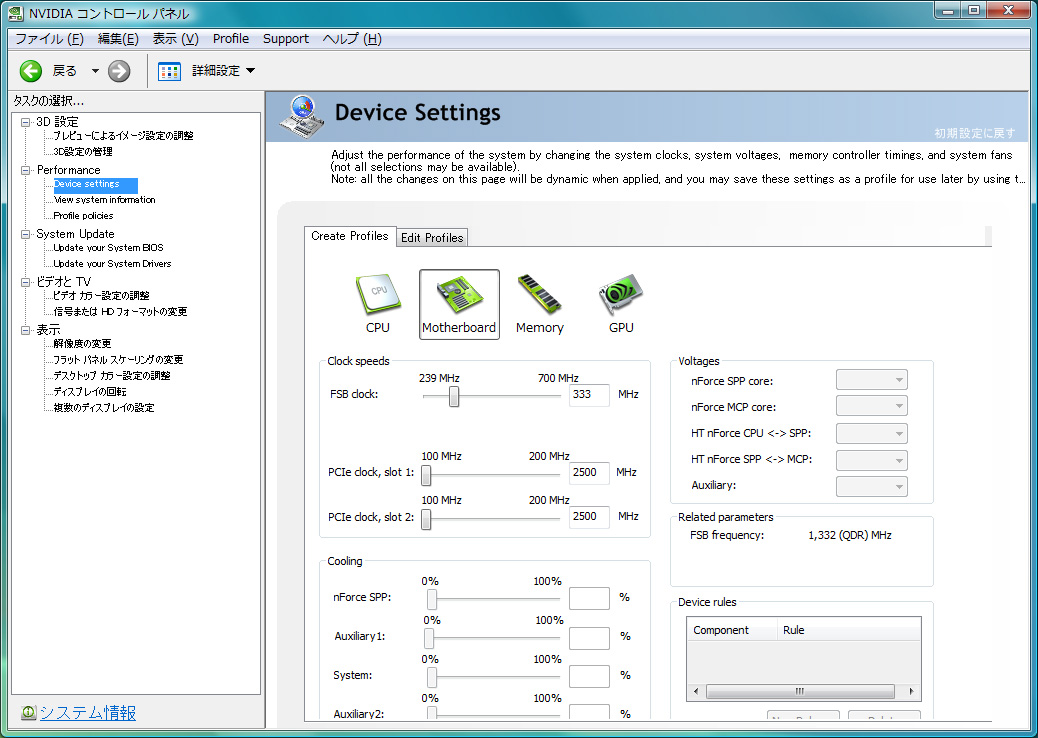Open View system information in the tree
This screenshot has width=1038, height=738.
104,200
